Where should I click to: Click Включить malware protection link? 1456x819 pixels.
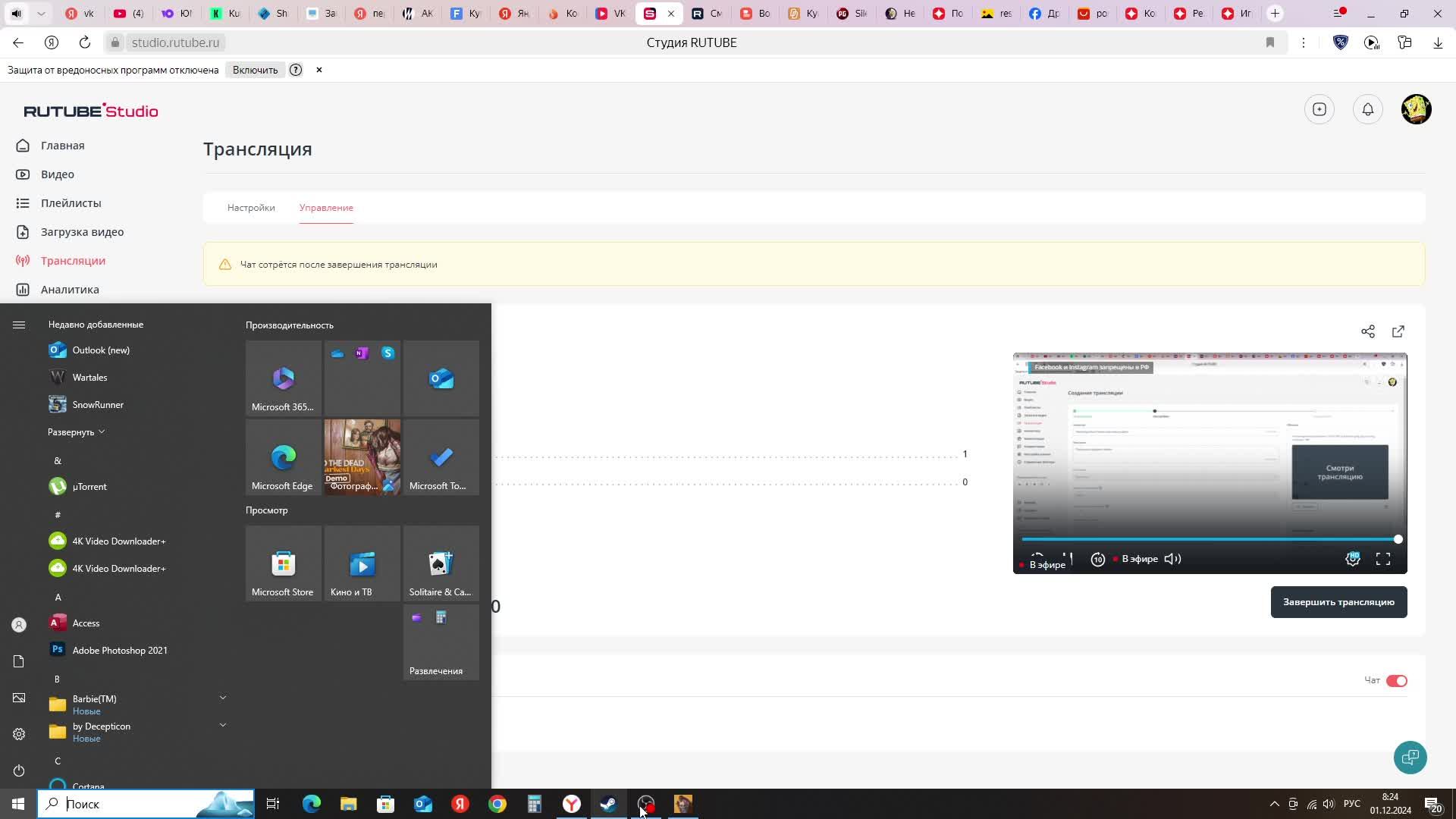(254, 69)
